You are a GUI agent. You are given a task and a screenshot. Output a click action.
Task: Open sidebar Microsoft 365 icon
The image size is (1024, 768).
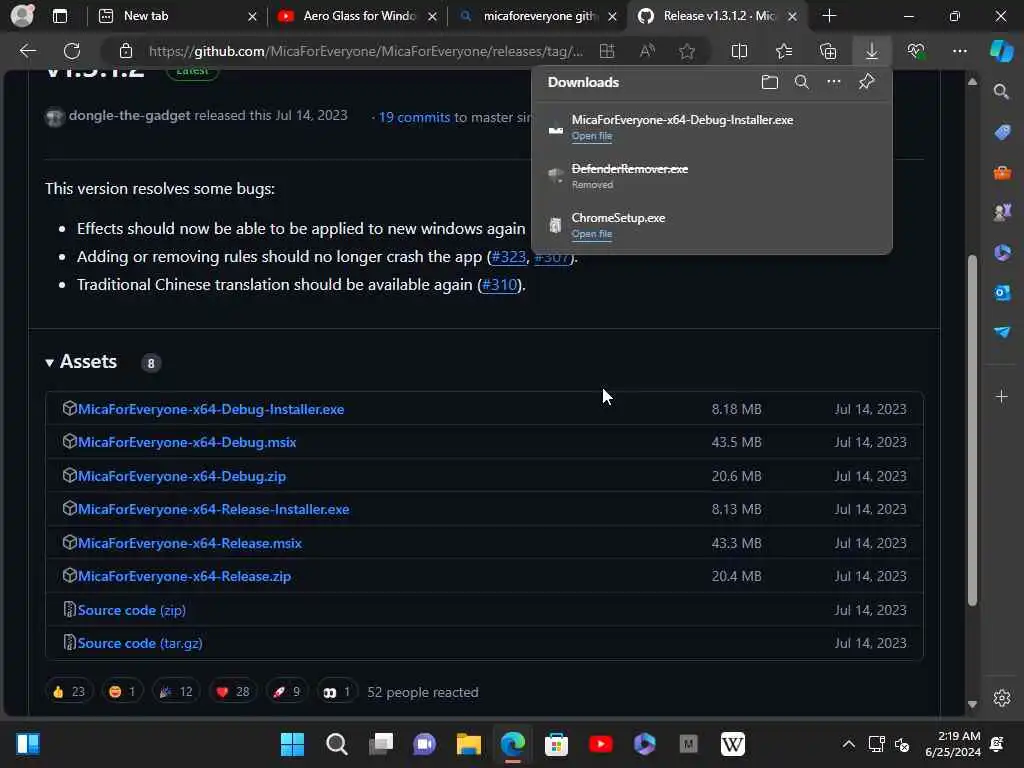click(1002, 252)
